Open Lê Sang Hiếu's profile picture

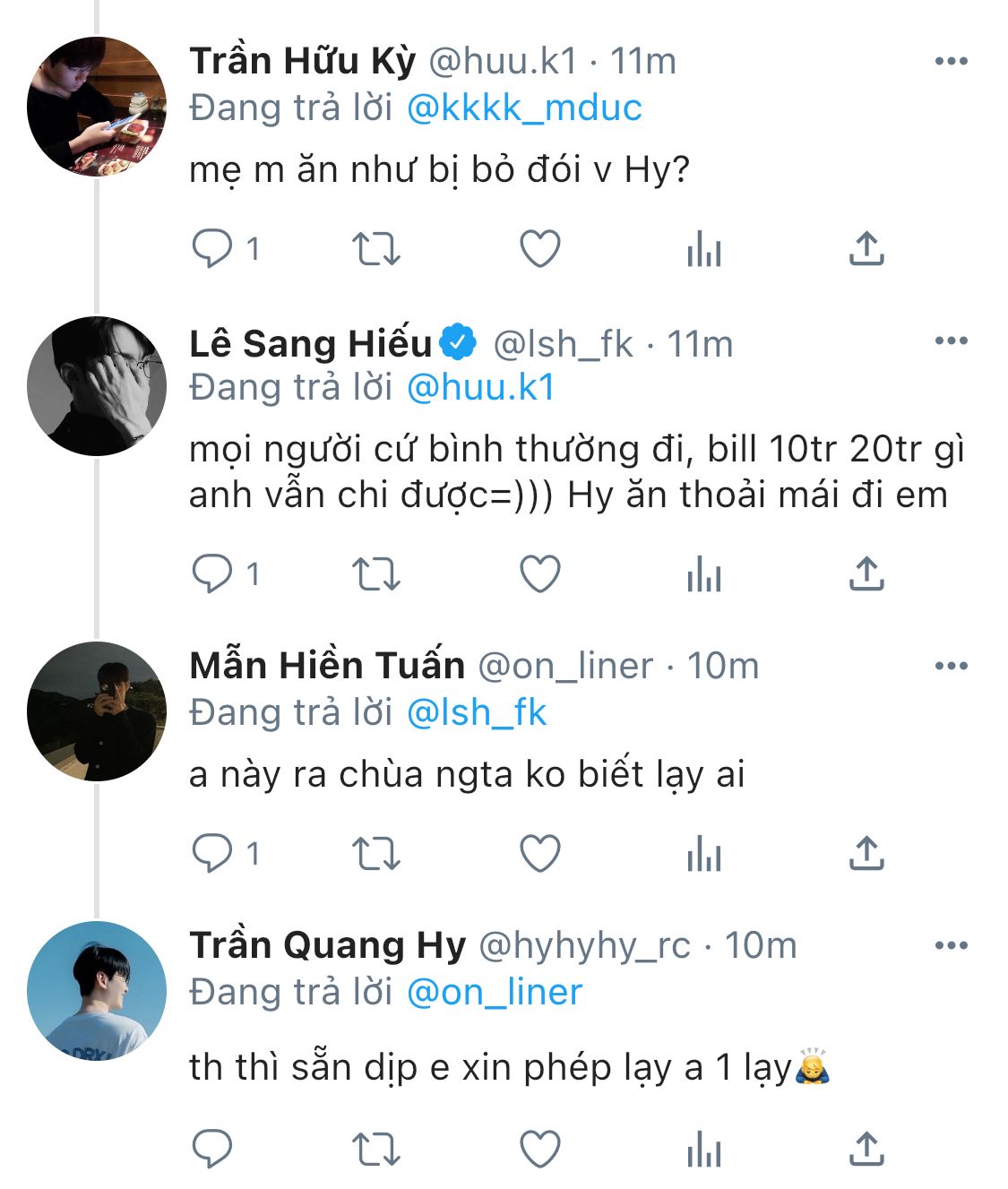click(97, 386)
